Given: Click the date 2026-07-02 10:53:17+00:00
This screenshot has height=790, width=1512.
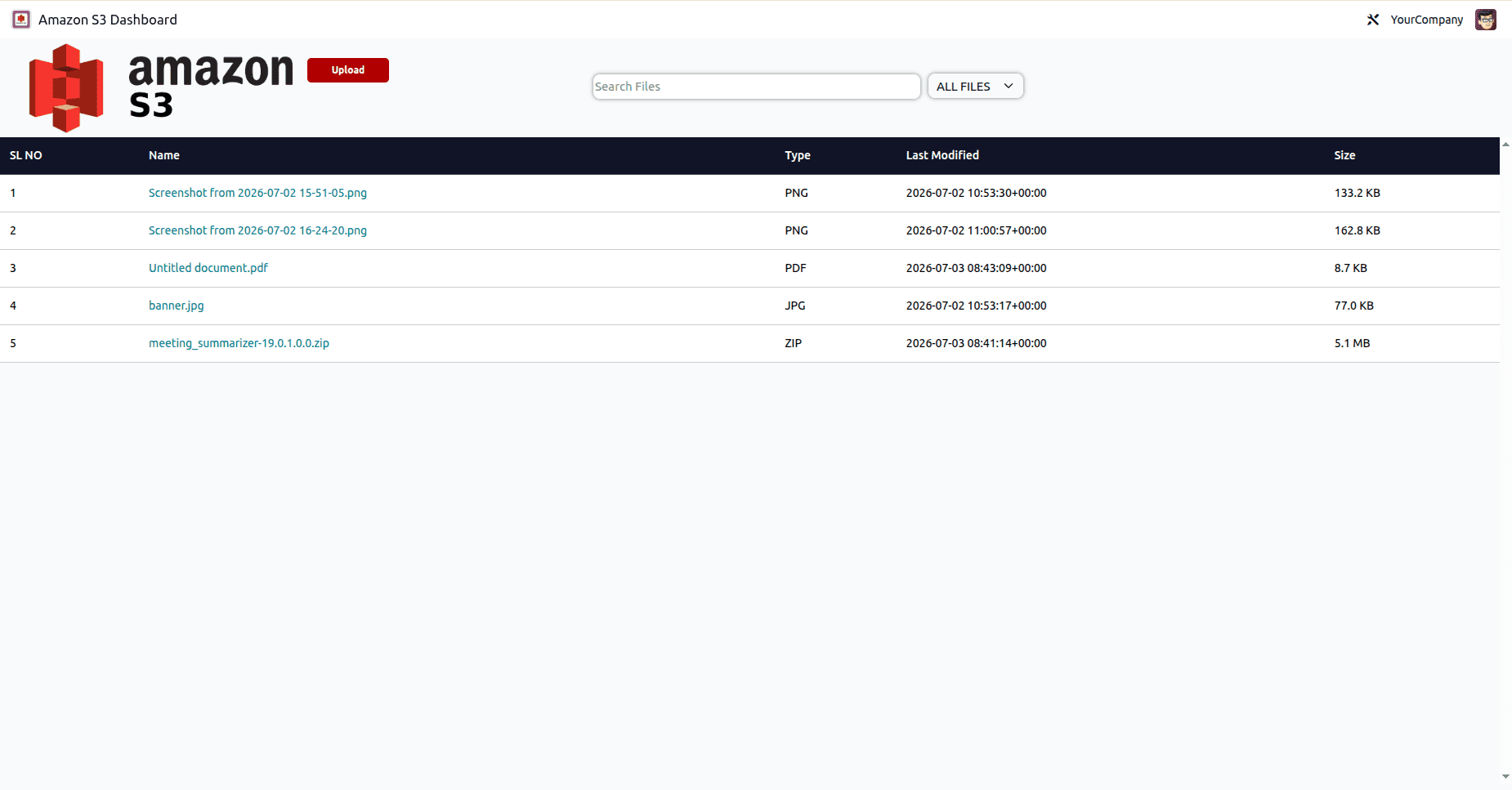Looking at the screenshot, I should [977, 306].
